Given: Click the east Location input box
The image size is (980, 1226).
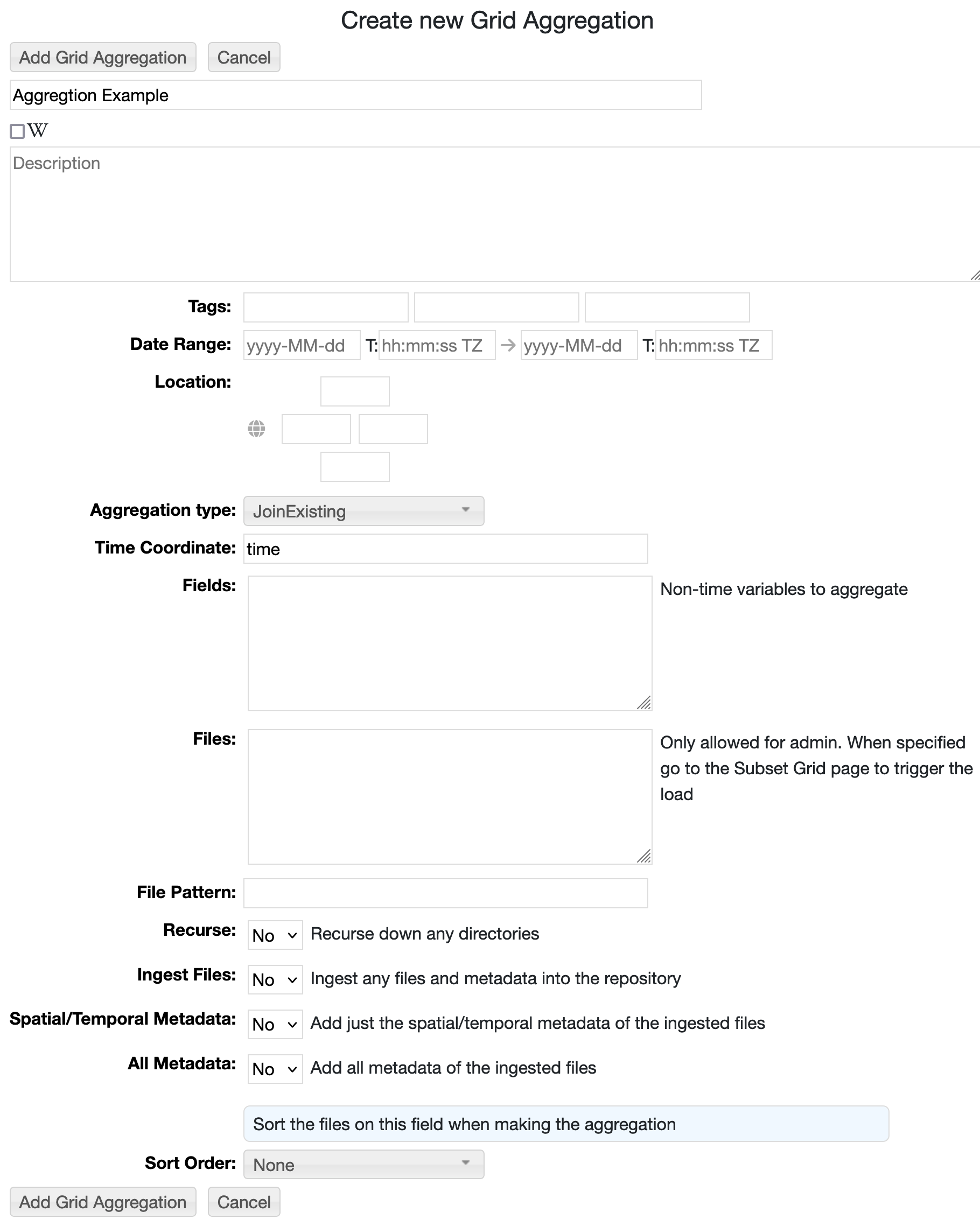Looking at the screenshot, I should [393, 429].
